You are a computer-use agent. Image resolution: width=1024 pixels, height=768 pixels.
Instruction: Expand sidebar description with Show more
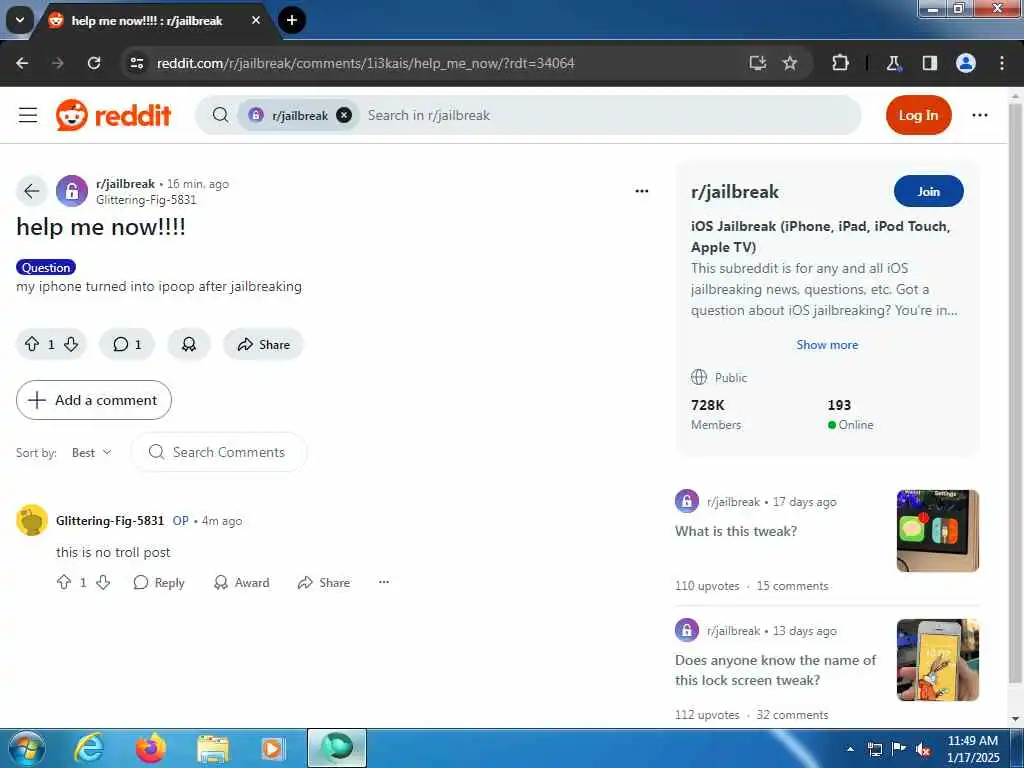click(827, 345)
